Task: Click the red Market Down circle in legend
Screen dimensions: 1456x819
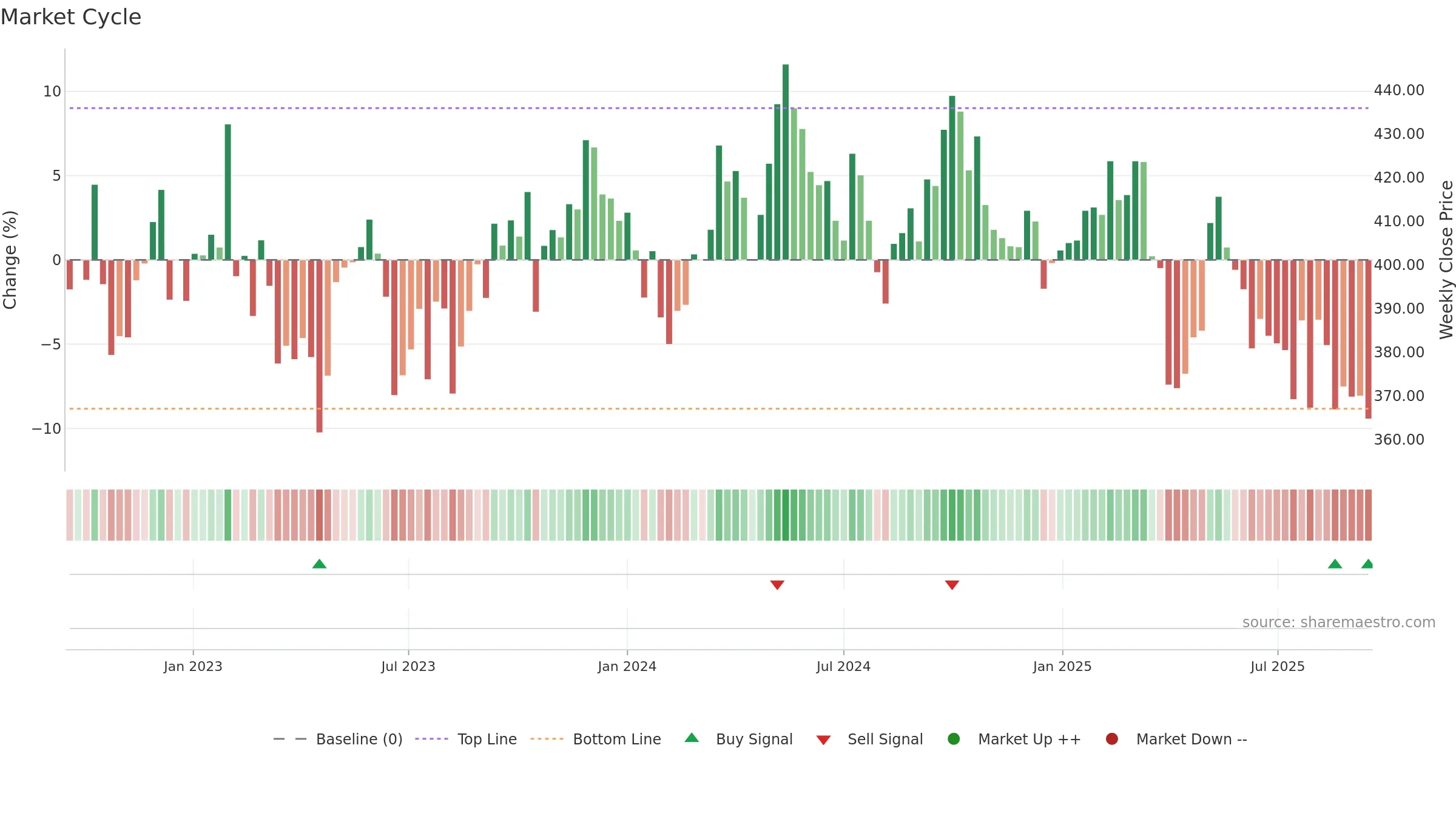Action: click(1112, 739)
